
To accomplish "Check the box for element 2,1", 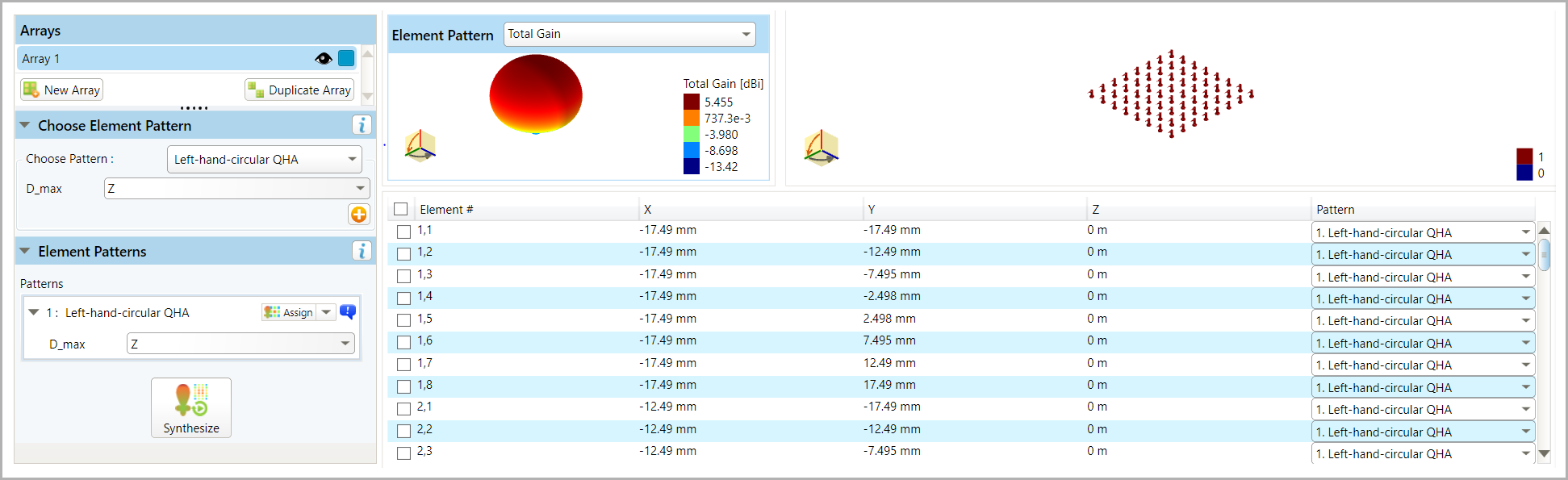I will (404, 409).
